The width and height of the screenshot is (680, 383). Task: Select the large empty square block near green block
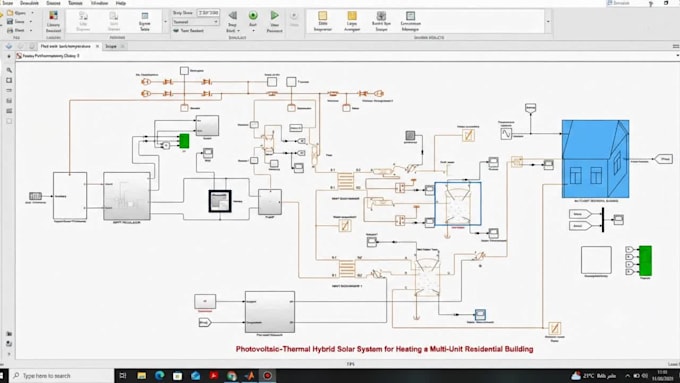point(596,260)
